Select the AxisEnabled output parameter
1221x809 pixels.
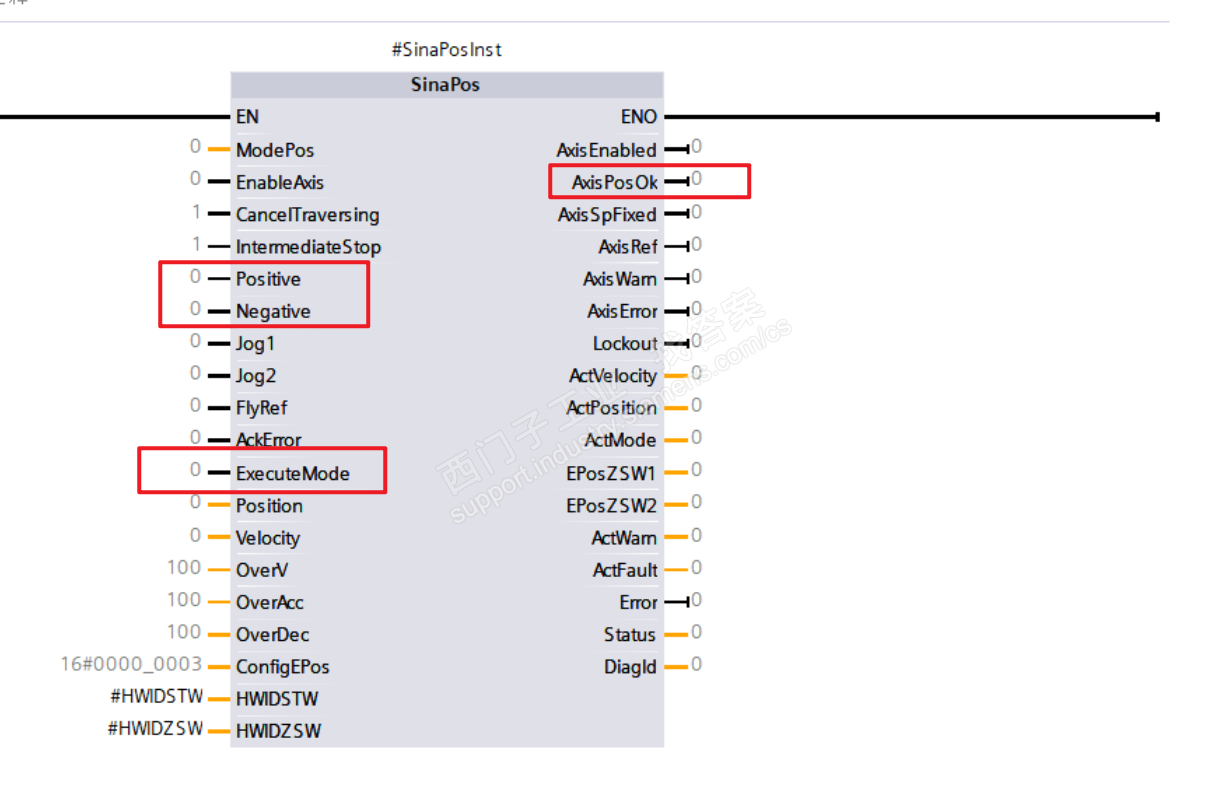pyautogui.click(x=606, y=150)
